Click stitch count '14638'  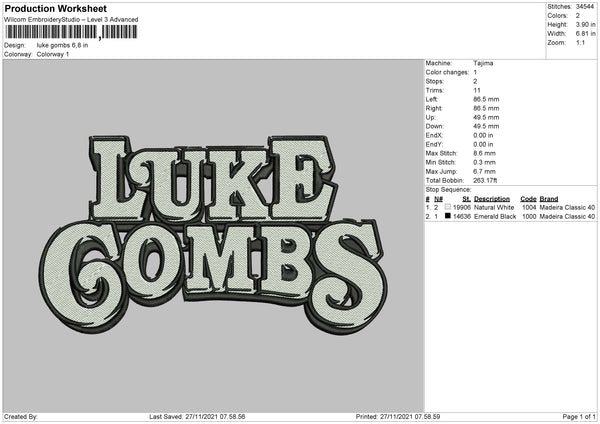click(461, 217)
